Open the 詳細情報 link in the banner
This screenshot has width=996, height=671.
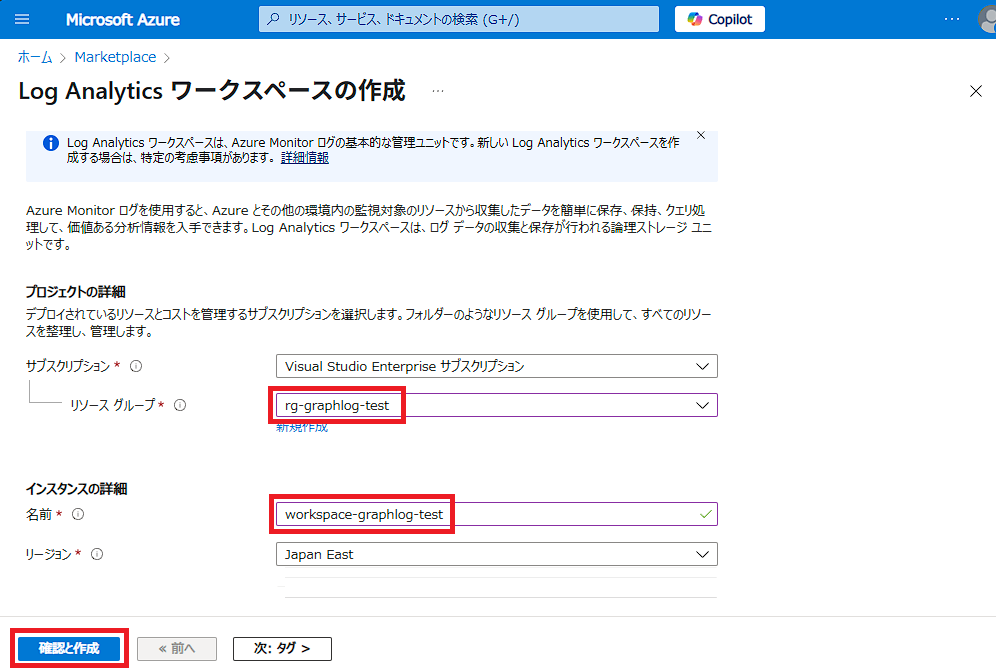[x=304, y=157]
